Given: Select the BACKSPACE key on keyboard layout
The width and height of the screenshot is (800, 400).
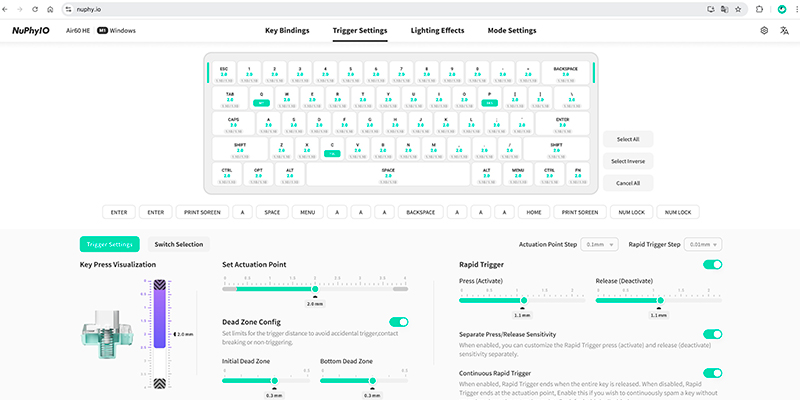Looking at the screenshot, I should [x=565, y=73].
